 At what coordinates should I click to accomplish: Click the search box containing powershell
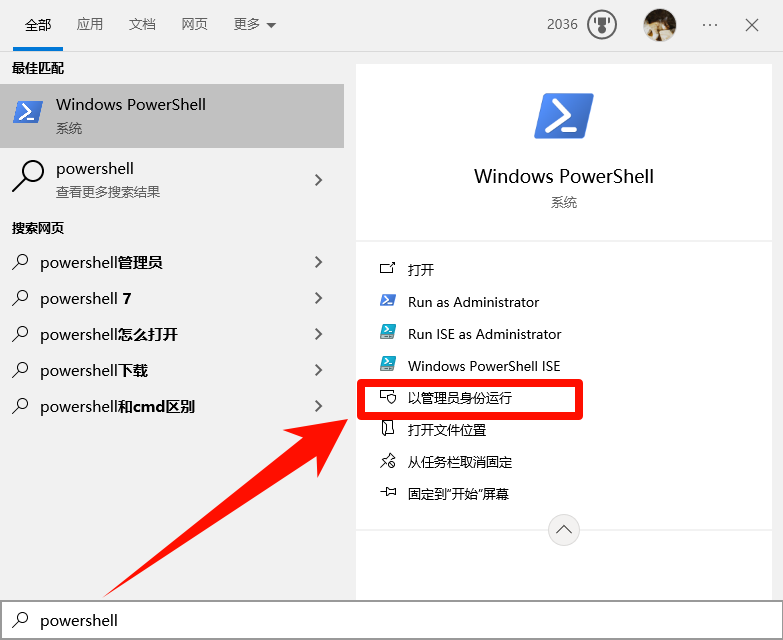pyautogui.click(x=392, y=620)
